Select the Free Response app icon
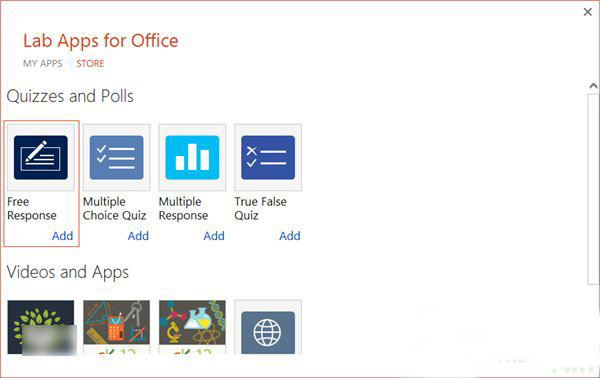The height and width of the screenshot is (378, 600). (x=41, y=157)
